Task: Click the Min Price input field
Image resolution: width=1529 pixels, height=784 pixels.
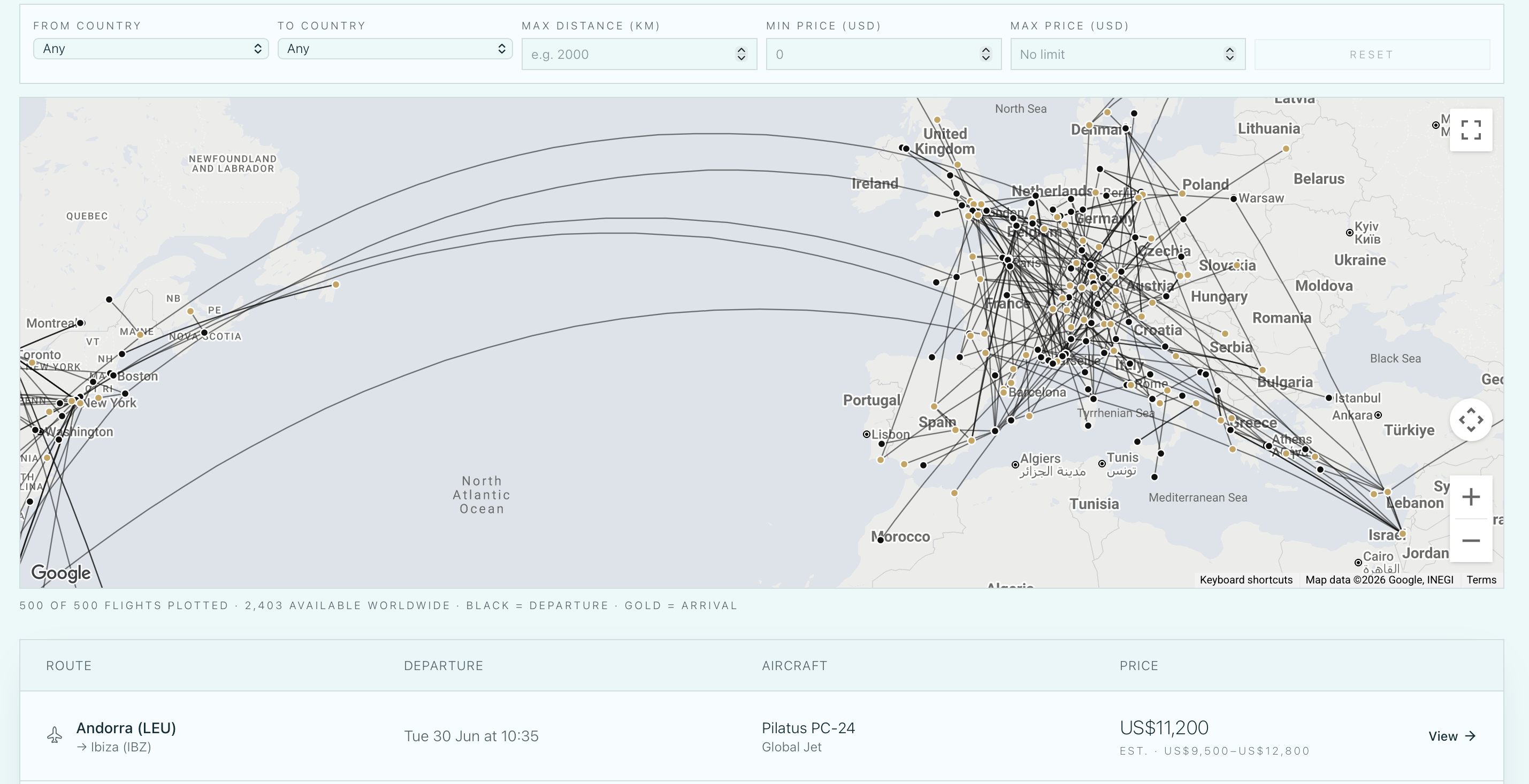Action: [x=883, y=54]
